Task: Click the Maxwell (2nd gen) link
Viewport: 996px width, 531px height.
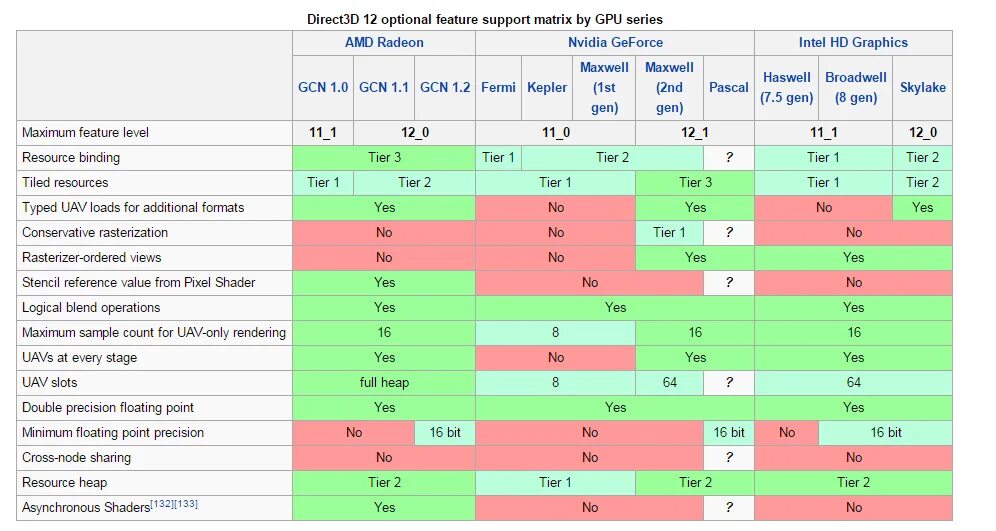Action: pos(669,88)
